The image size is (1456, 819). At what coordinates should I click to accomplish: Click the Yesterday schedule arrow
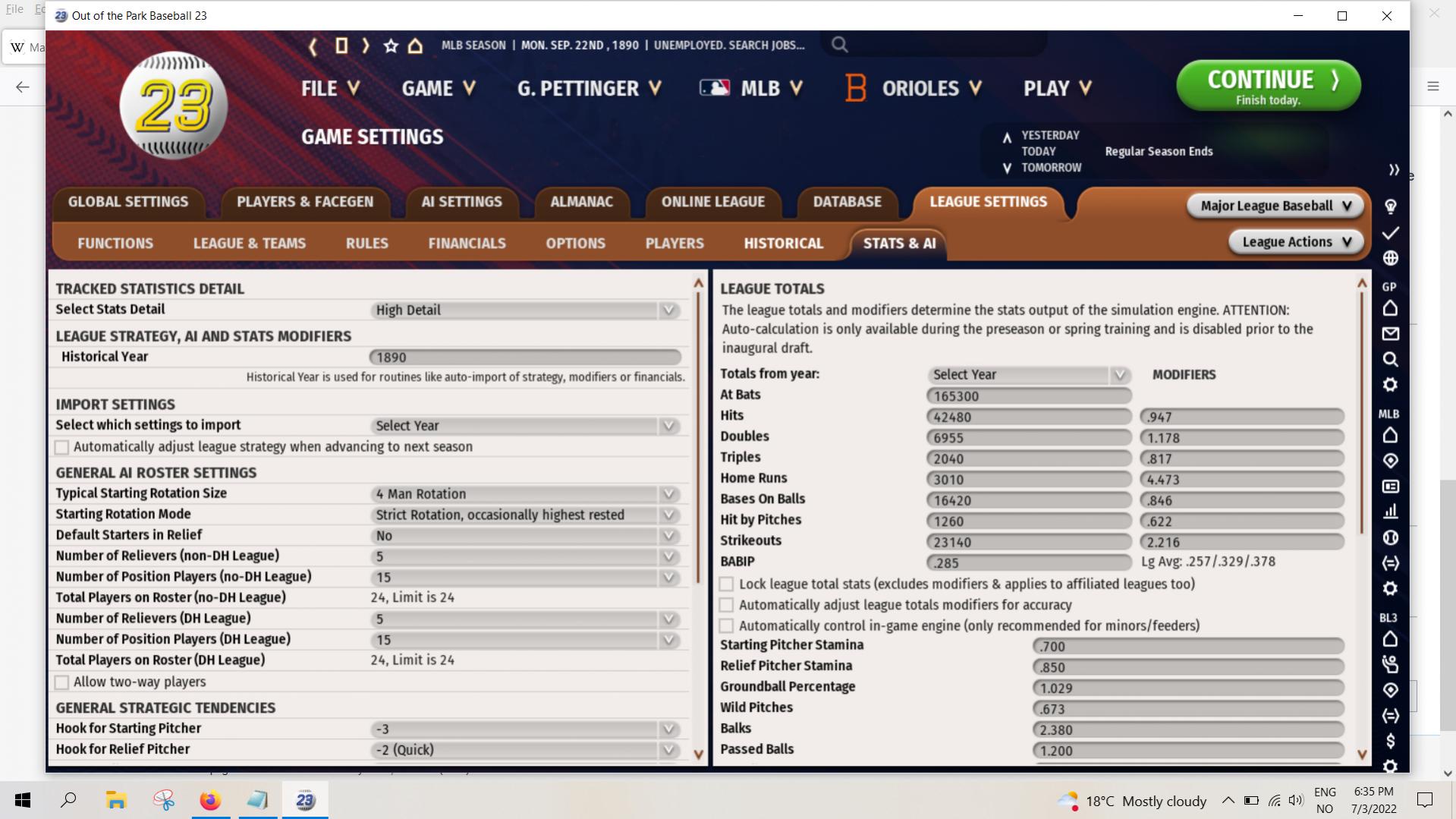[1007, 137]
